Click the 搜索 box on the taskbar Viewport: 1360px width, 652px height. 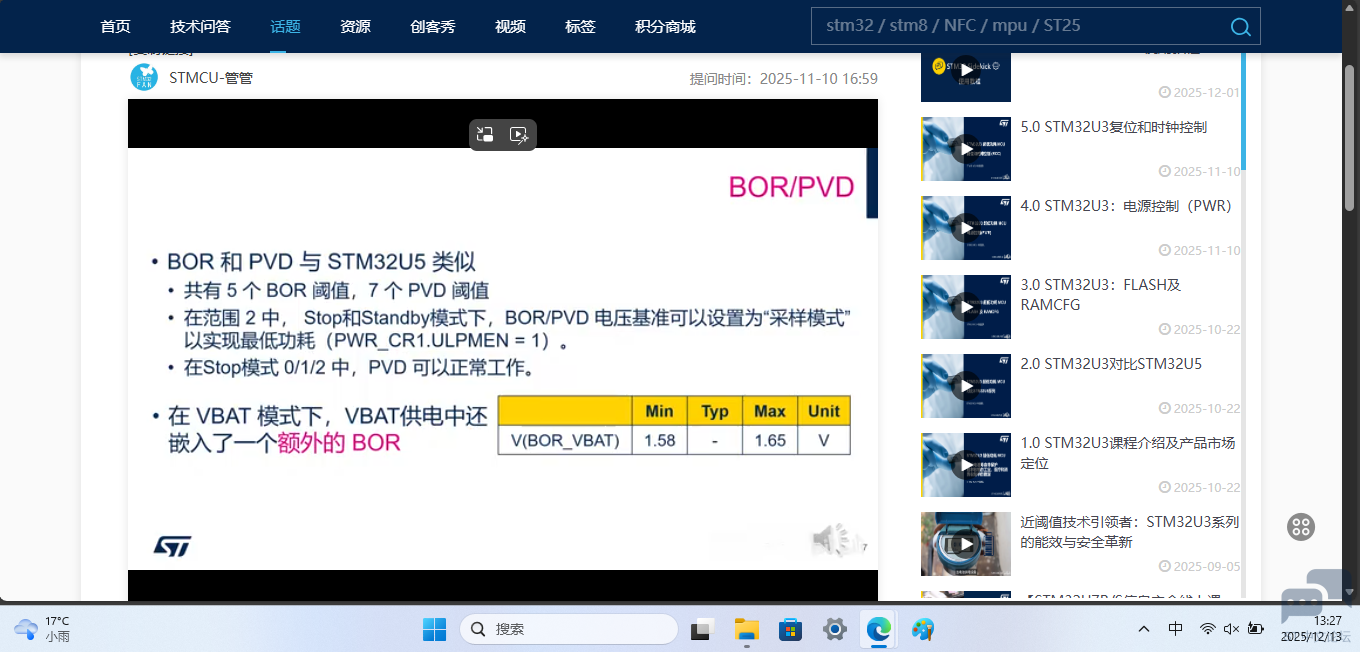coord(569,629)
